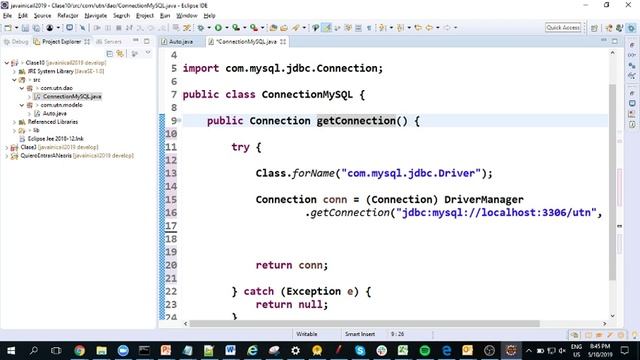Open the File menu
The width and height of the screenshot is (640, 360).
tap(7, 16)
